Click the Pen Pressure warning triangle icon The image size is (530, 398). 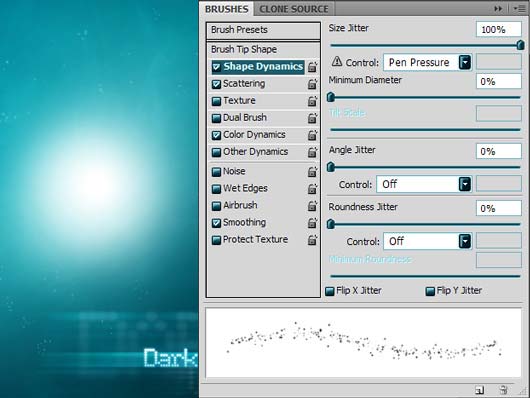[x=337, y=62]
